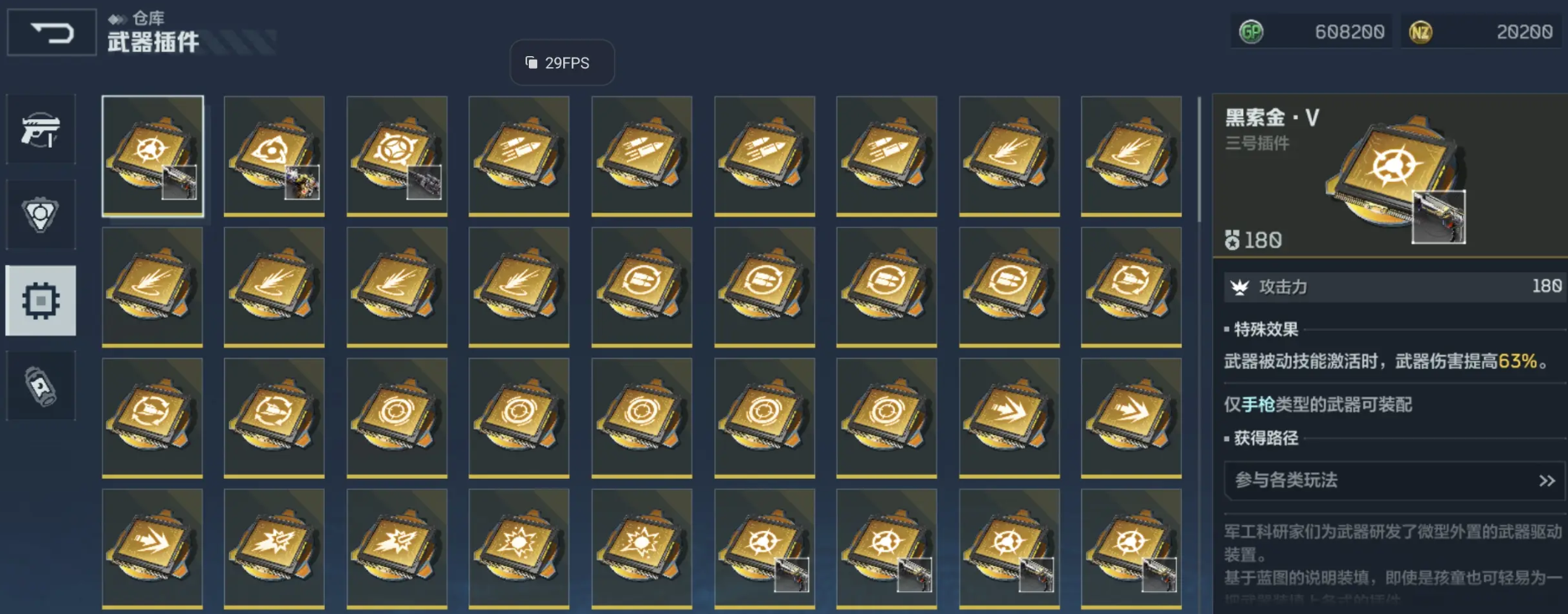Viewport: 1568px width, 614px height.
Task: Select the weapon plugin chip category
Action: (40, 300)
